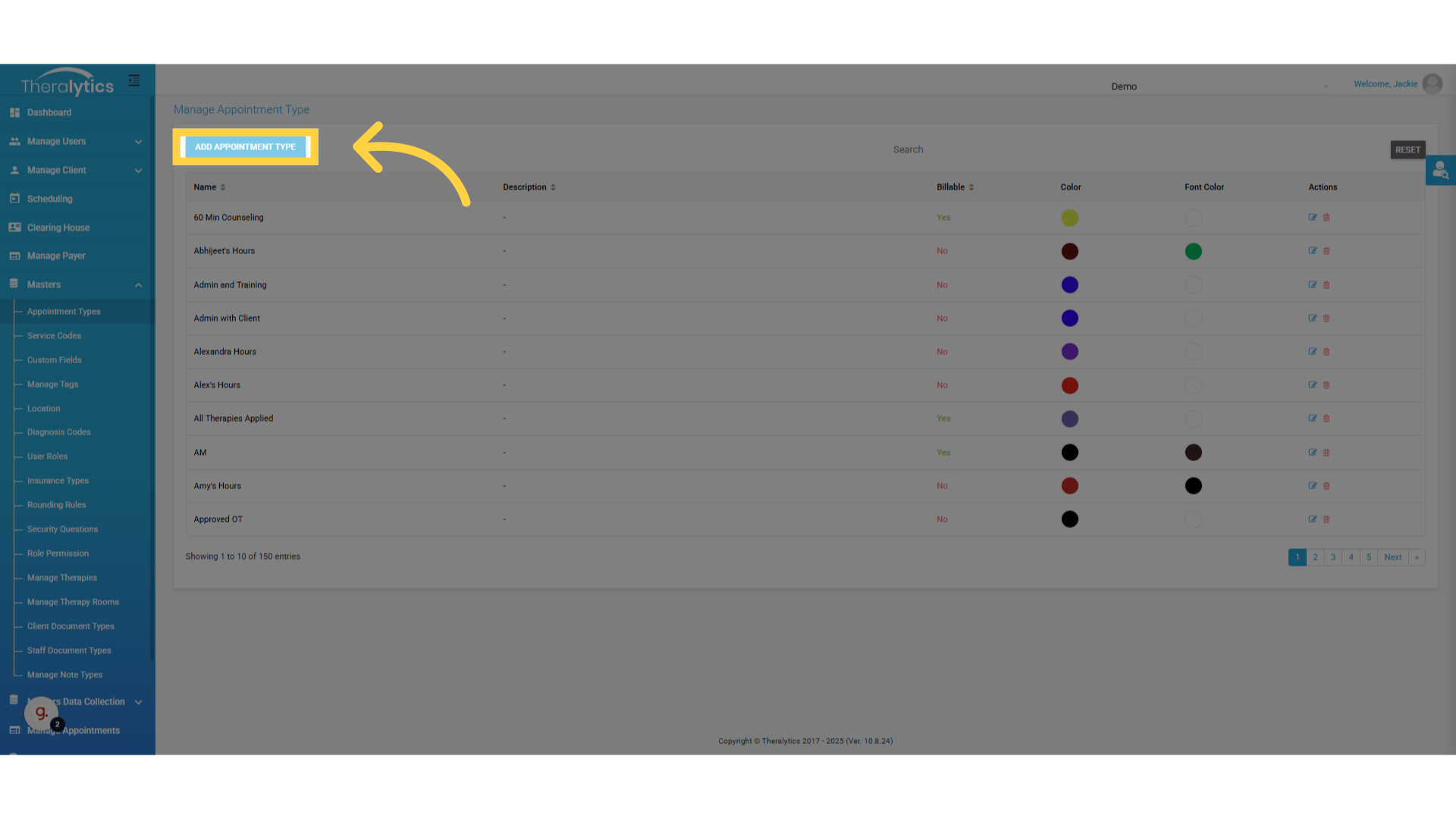This screenshot has width=1456, height=819.
Task: Click green font color swatch for Abhijeet's Hours
Action: 1193,252
